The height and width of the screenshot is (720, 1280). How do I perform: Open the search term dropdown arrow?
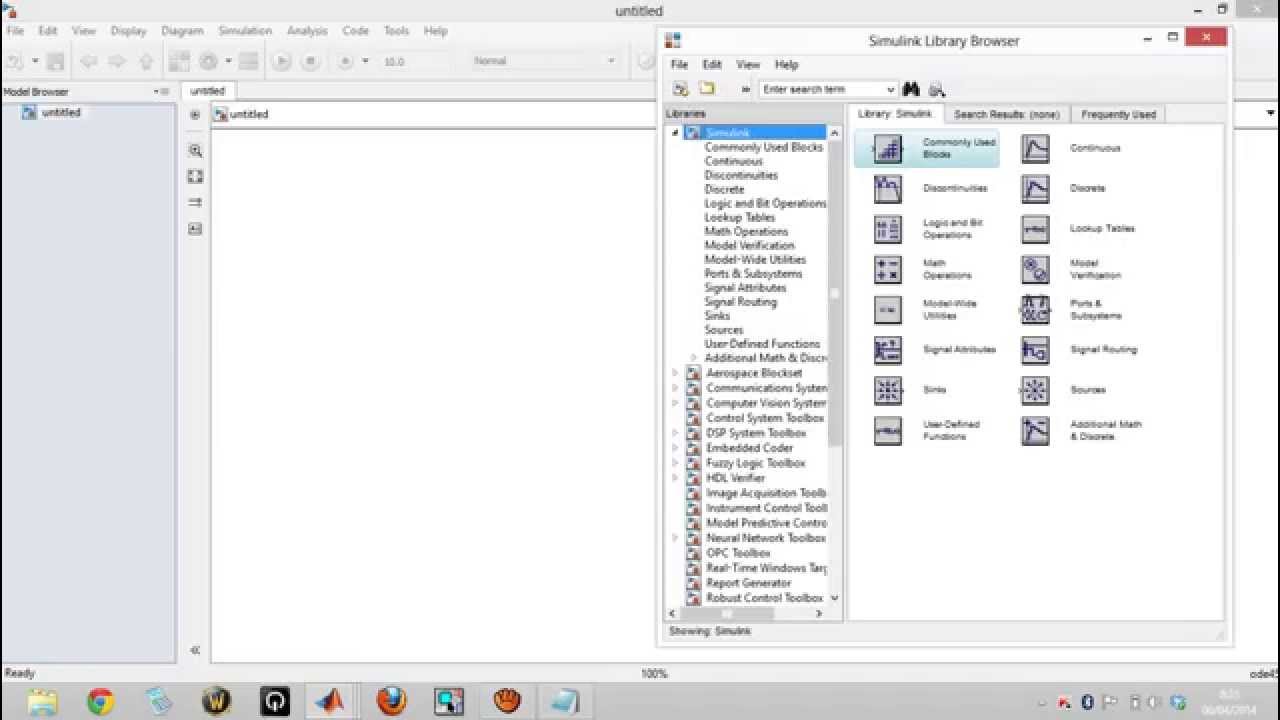click(890, 89)
